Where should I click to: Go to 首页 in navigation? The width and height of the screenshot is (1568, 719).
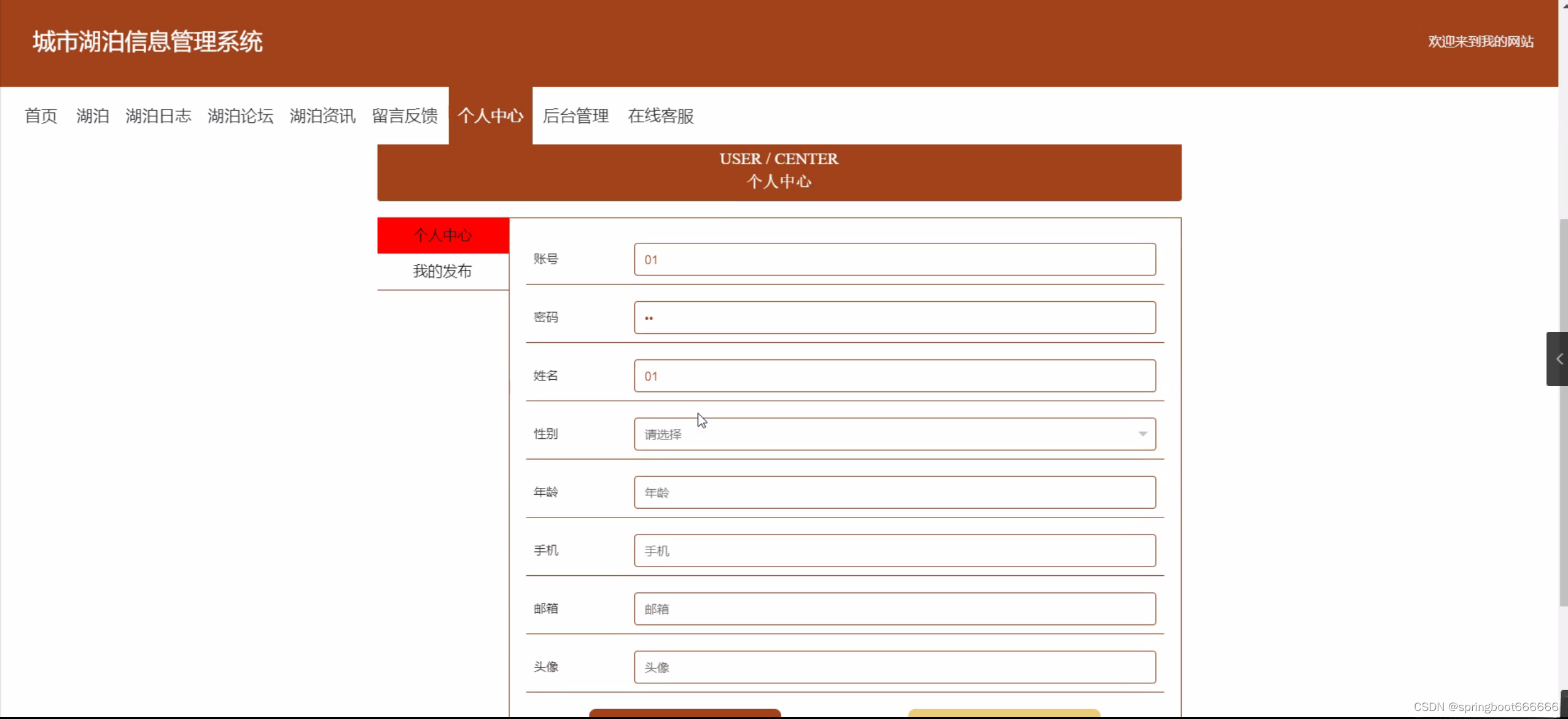click(x=41, y=116)
